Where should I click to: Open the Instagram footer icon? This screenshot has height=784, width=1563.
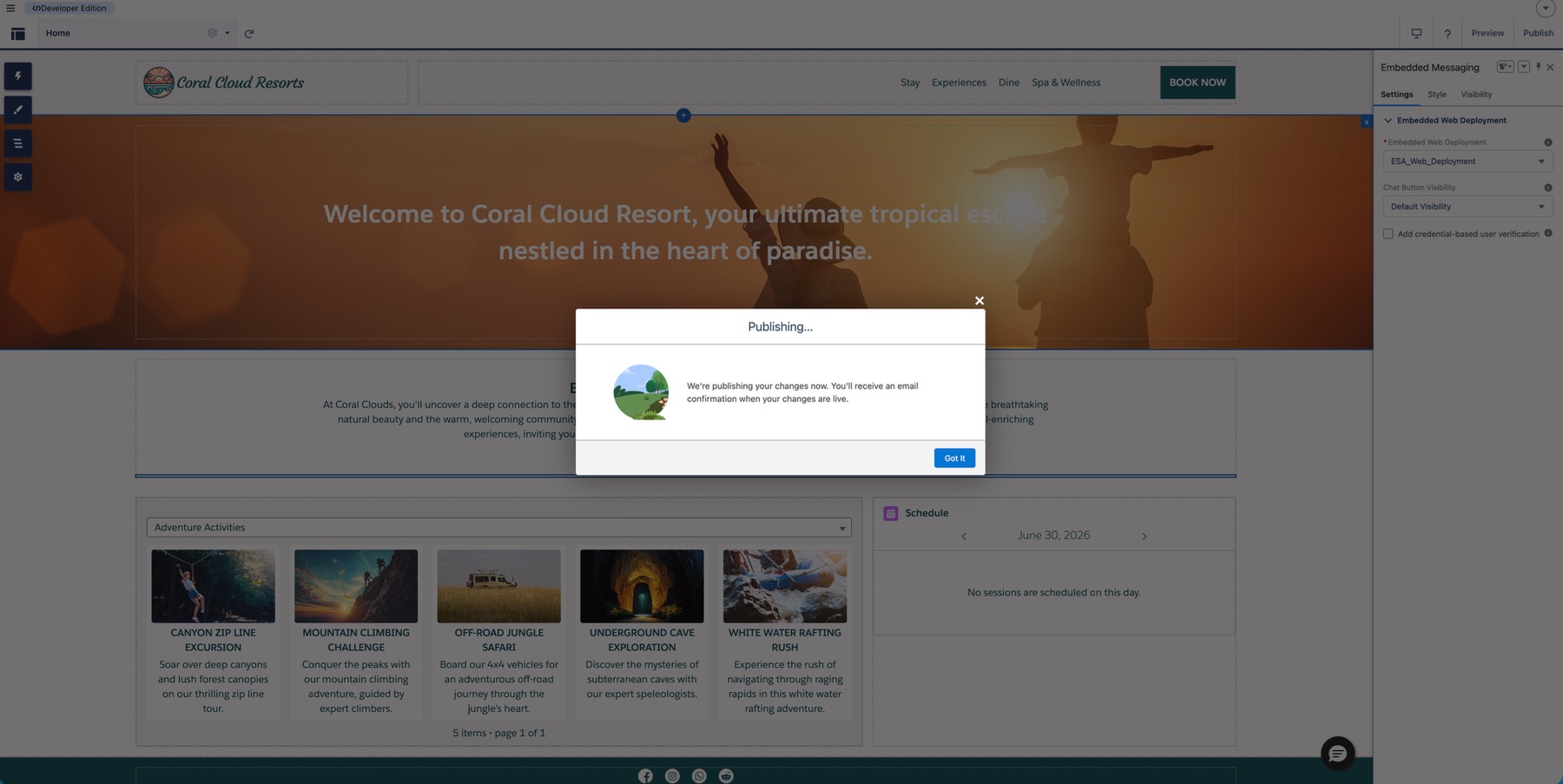(x=672, y=776)
